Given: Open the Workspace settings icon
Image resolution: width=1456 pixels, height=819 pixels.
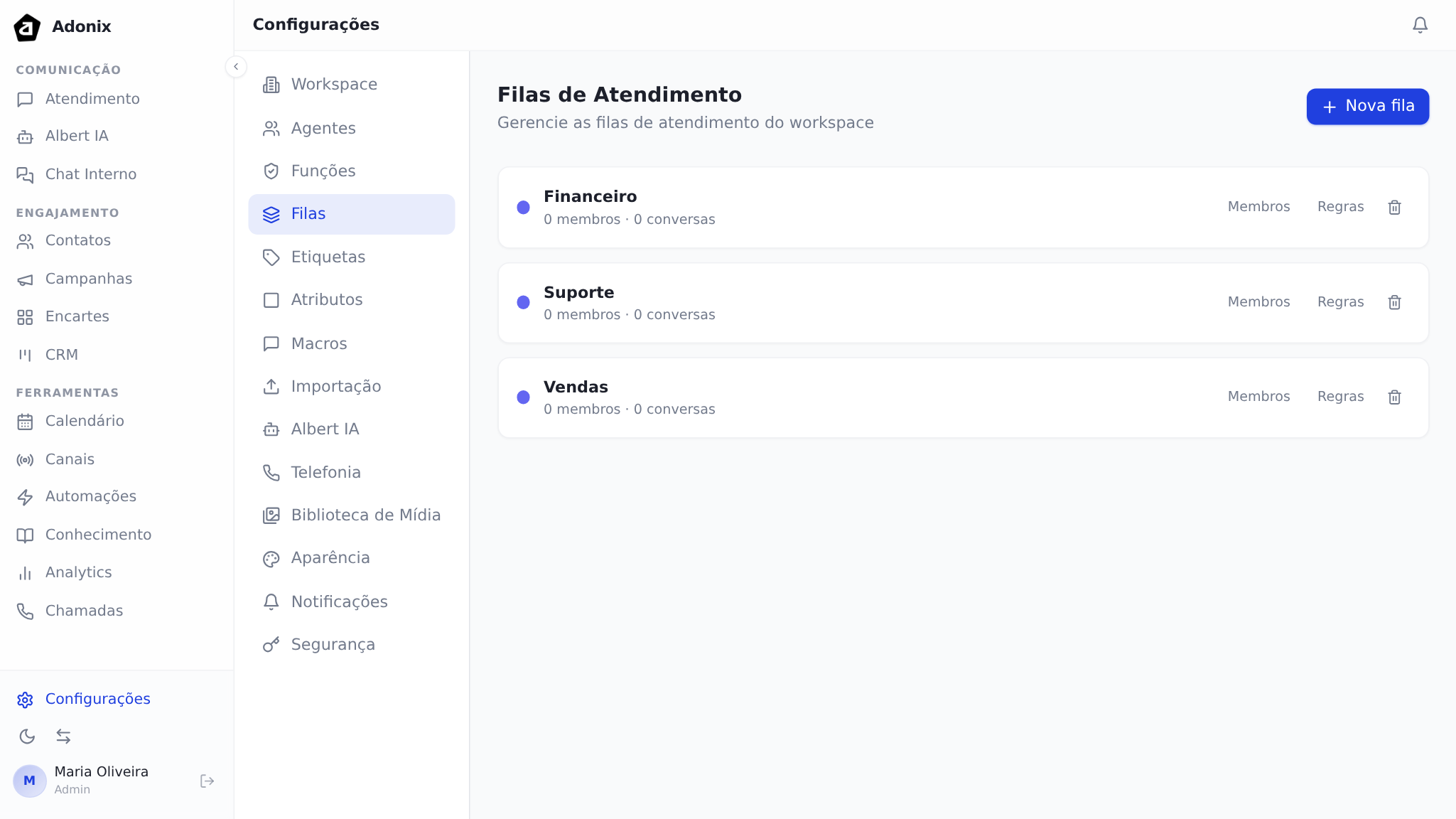Looking at the screenshot, I should click(x=271, y=84).
